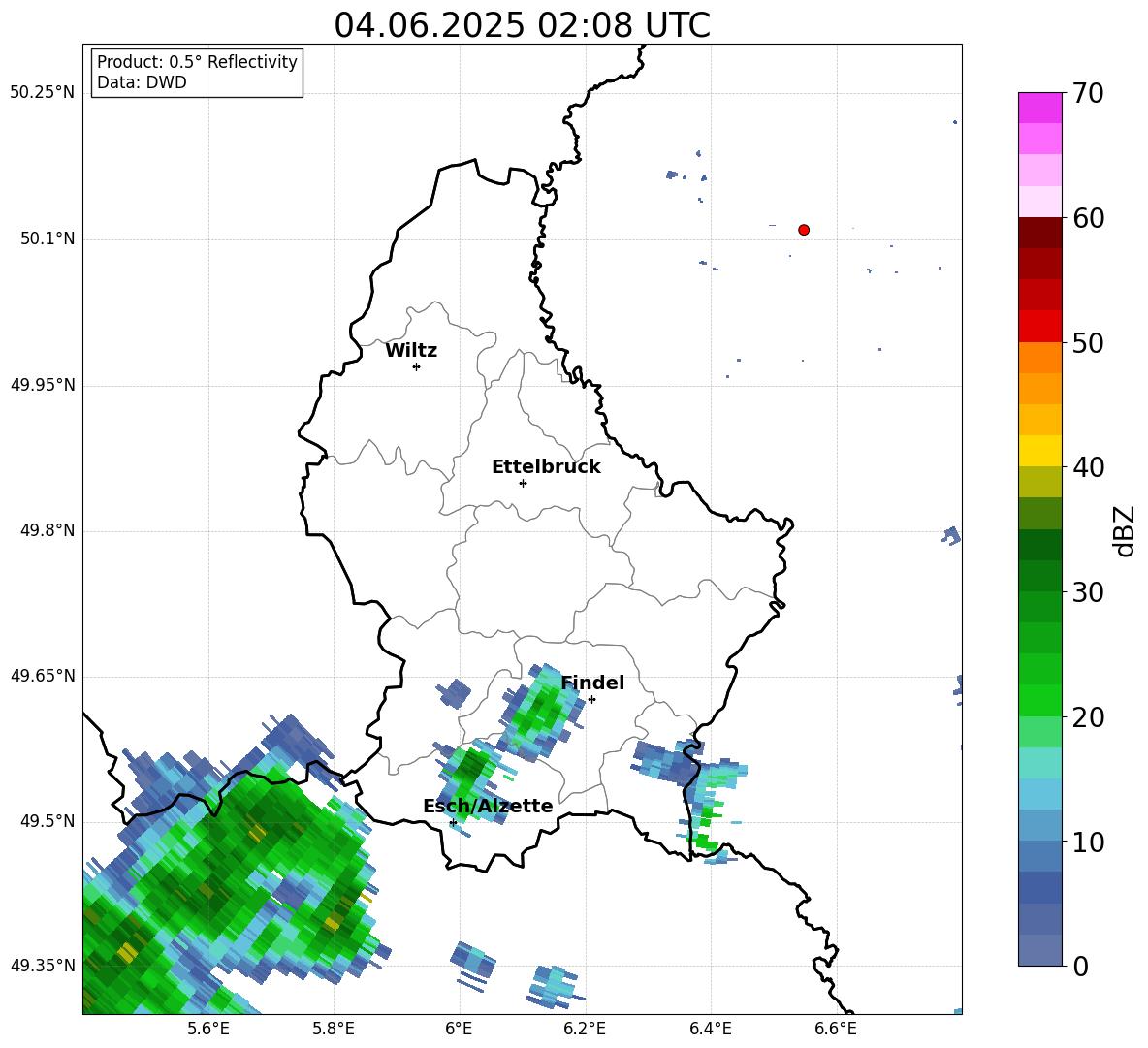Click the colorbar tick label 20

coord(1088,717)
